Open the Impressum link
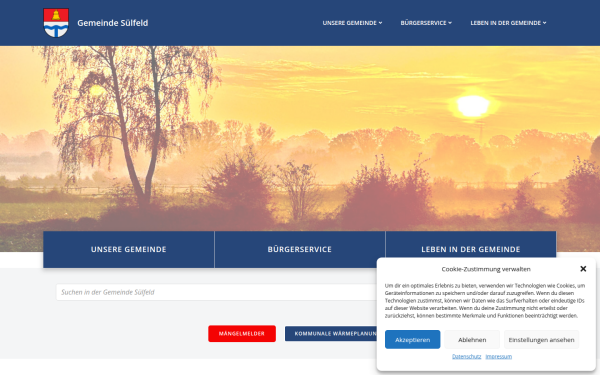Image resolution: width=600 pixels, height=375 pixels. 499,356
